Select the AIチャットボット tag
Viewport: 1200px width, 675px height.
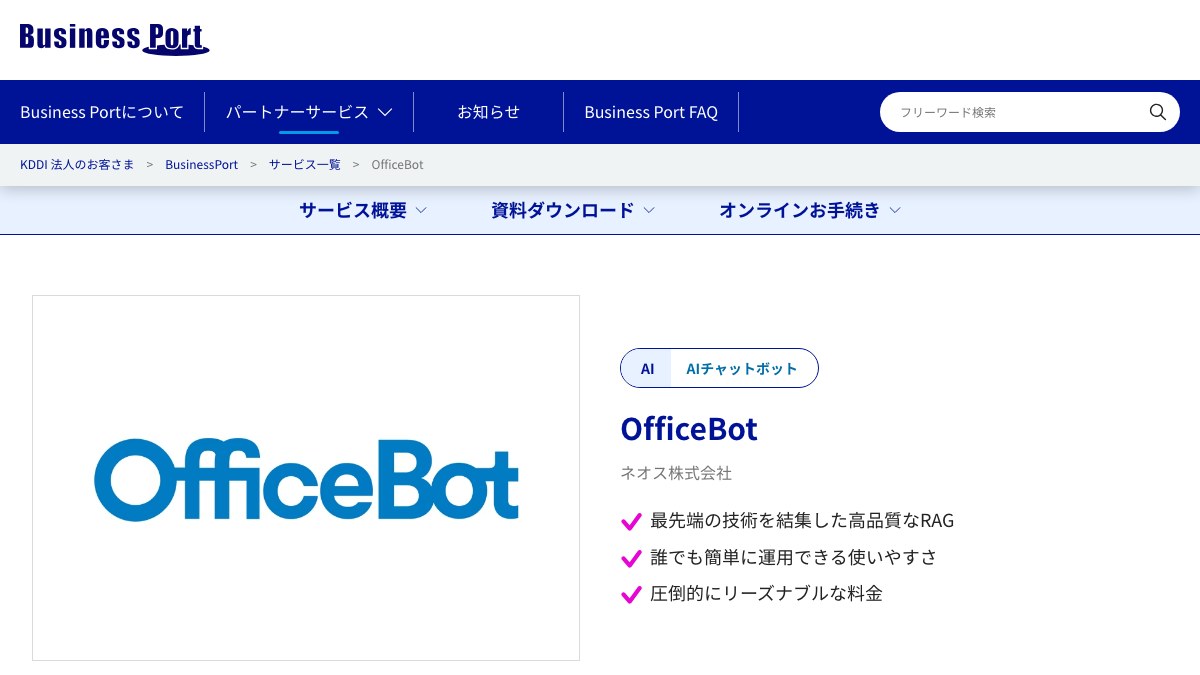click(x=742, y=368)
